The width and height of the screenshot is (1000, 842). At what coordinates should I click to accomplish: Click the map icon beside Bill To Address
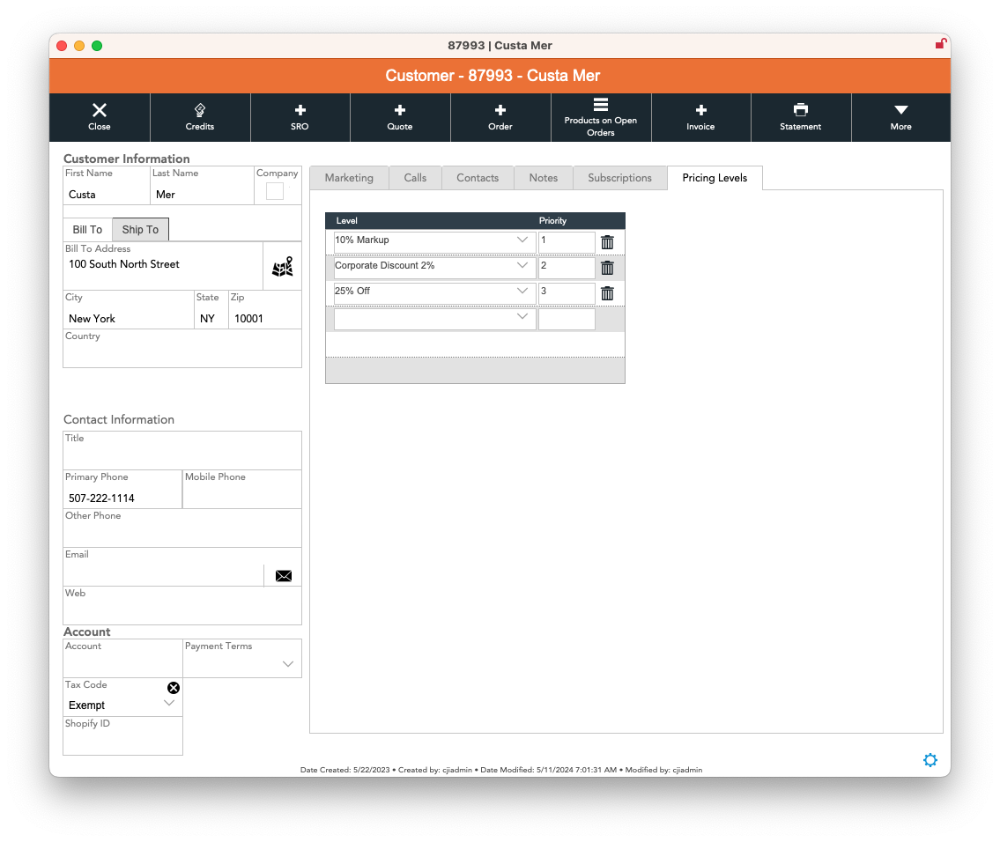pos(282,267)
